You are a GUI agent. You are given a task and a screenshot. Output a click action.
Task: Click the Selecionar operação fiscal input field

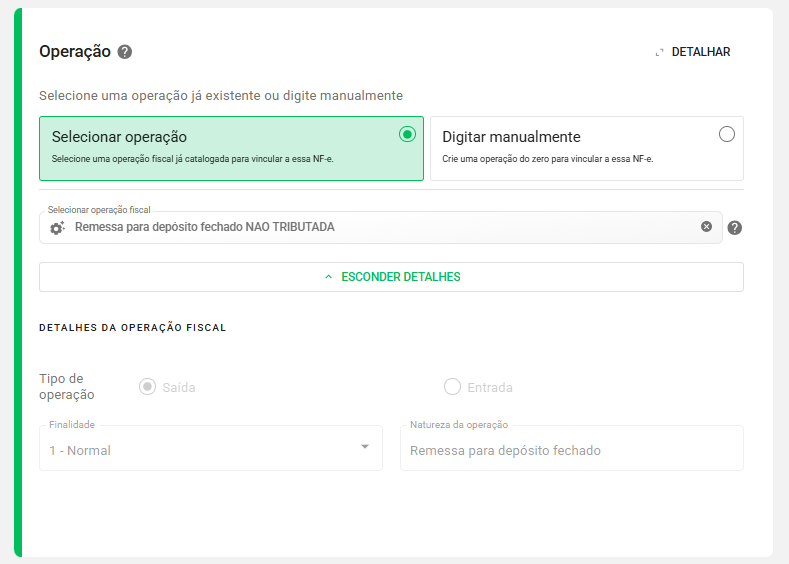click(380, 227)
